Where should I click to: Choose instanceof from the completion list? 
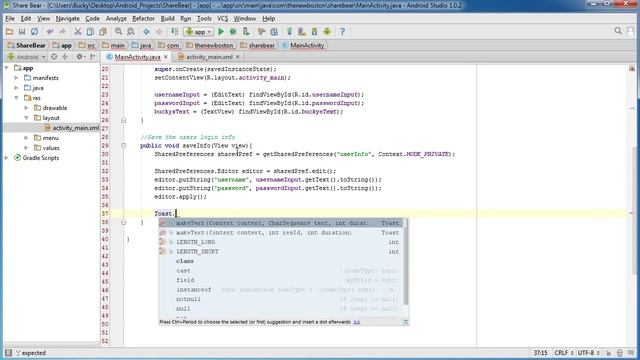[281, 289]
